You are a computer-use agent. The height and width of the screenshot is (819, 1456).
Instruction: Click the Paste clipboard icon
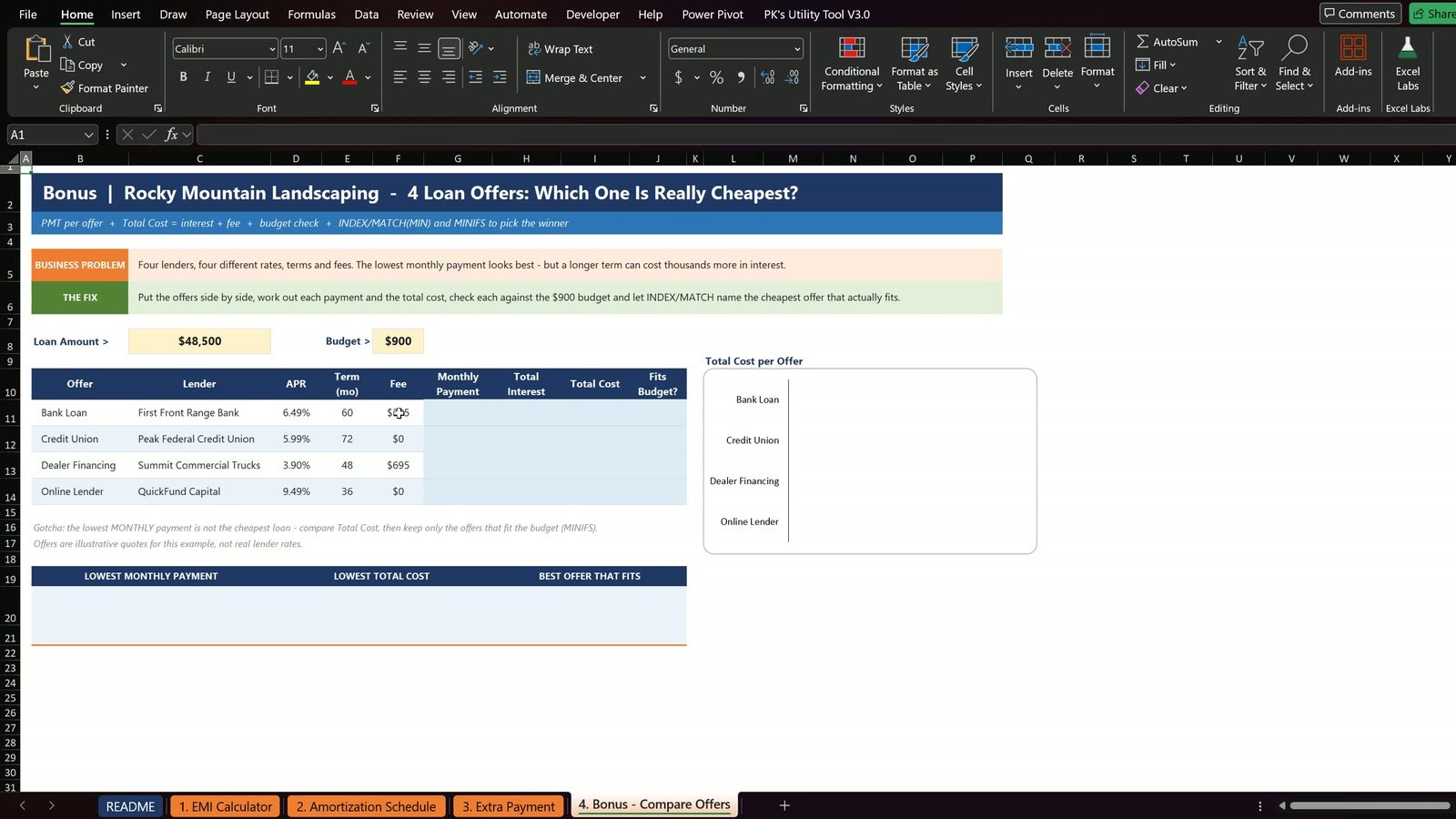36,48
